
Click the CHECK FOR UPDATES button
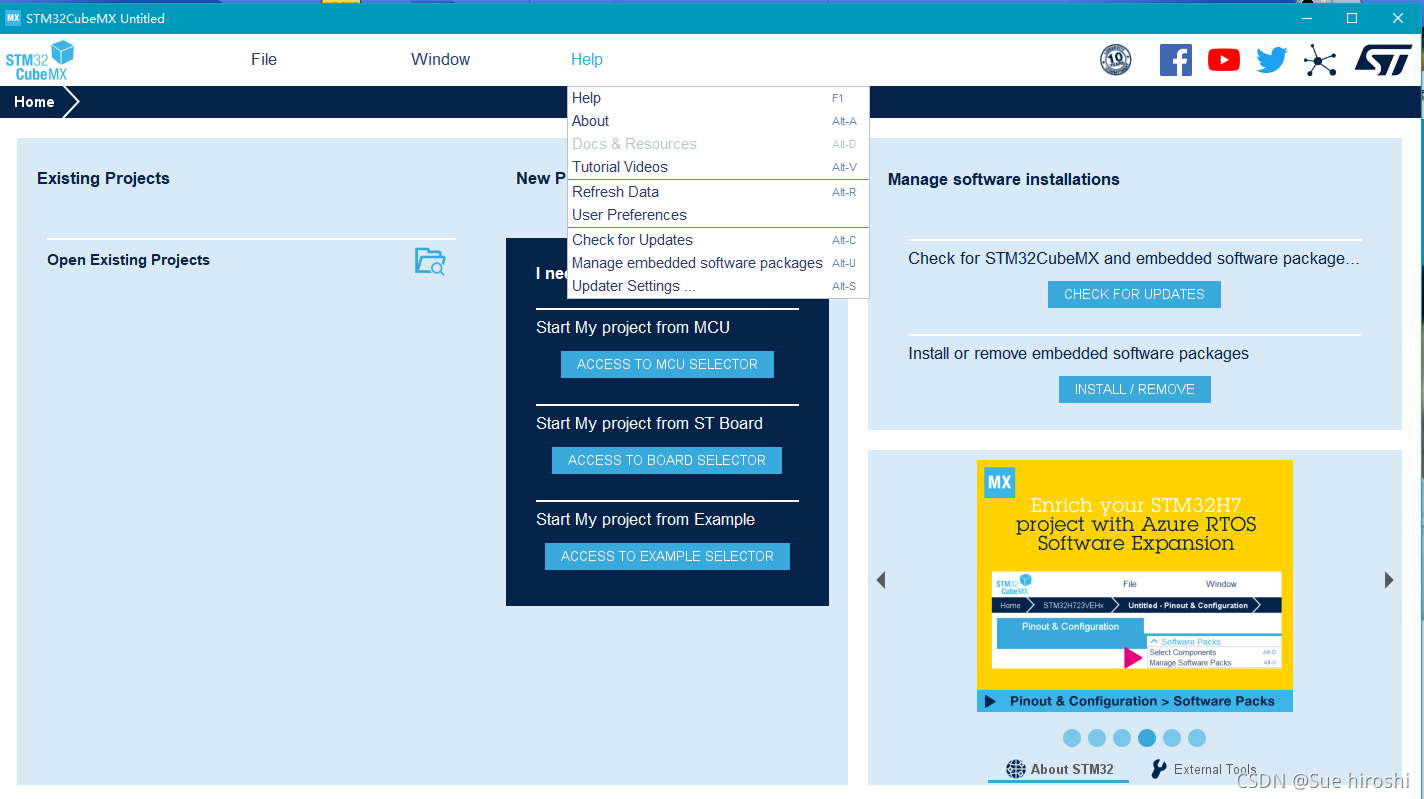[1134, 294]
